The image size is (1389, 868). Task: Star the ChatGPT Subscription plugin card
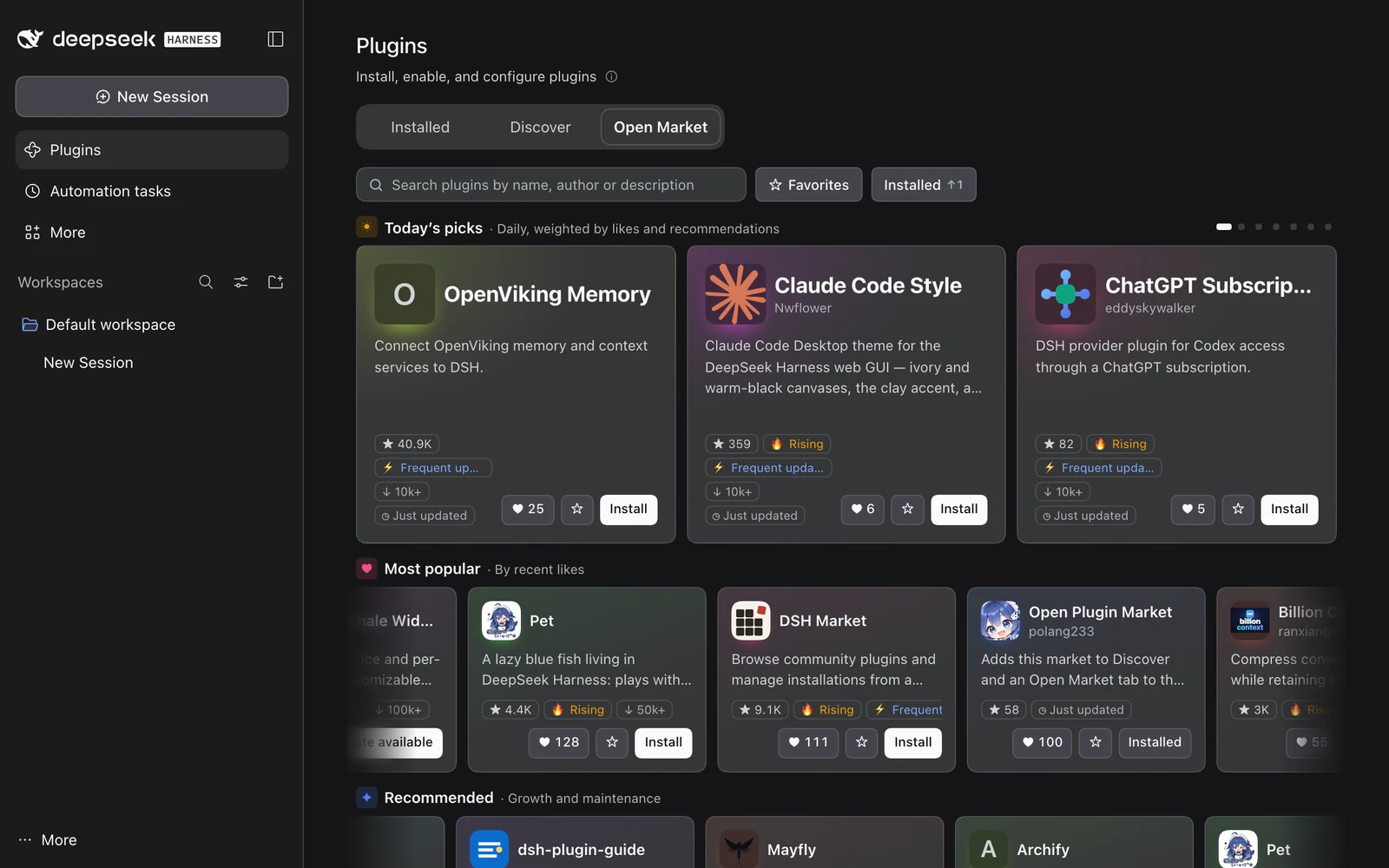pyautogui.click(x=1238, y=510)
